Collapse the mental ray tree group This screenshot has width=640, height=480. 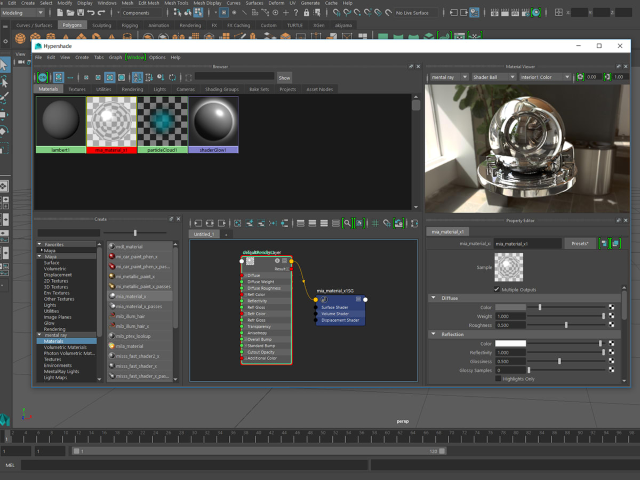(x=40, y=335)
